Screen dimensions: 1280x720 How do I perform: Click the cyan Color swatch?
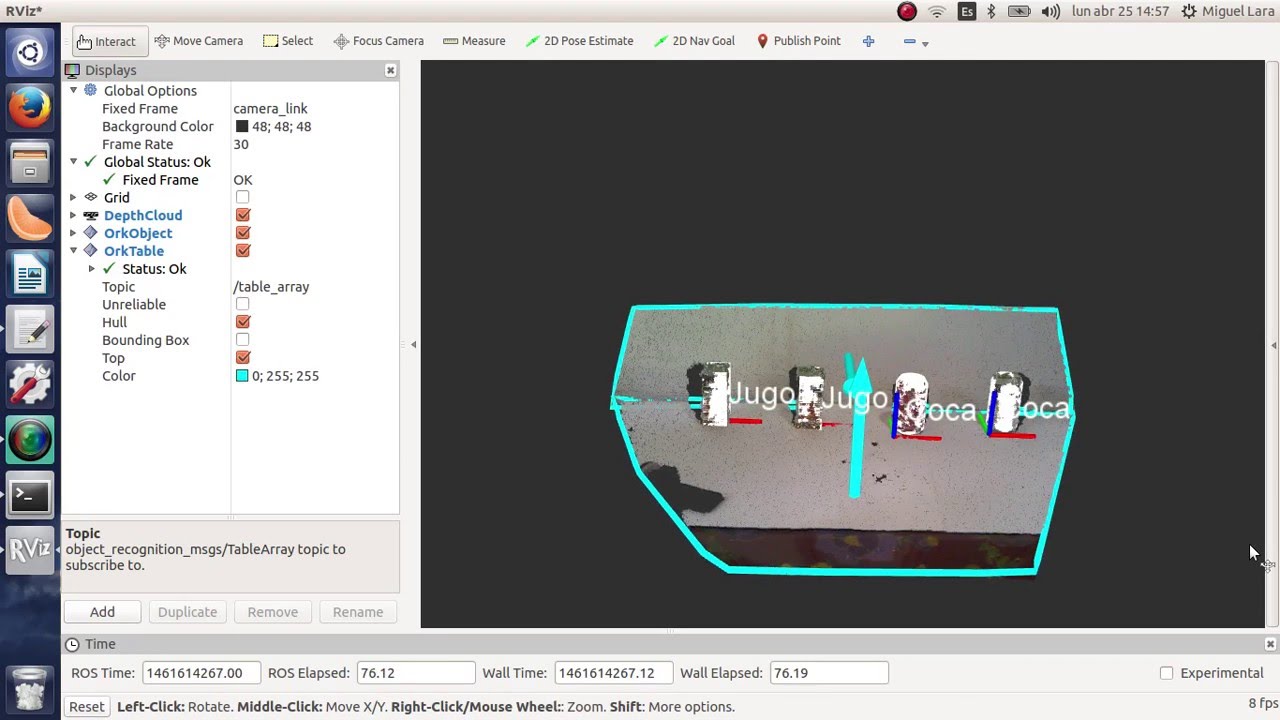coord(242,376)
